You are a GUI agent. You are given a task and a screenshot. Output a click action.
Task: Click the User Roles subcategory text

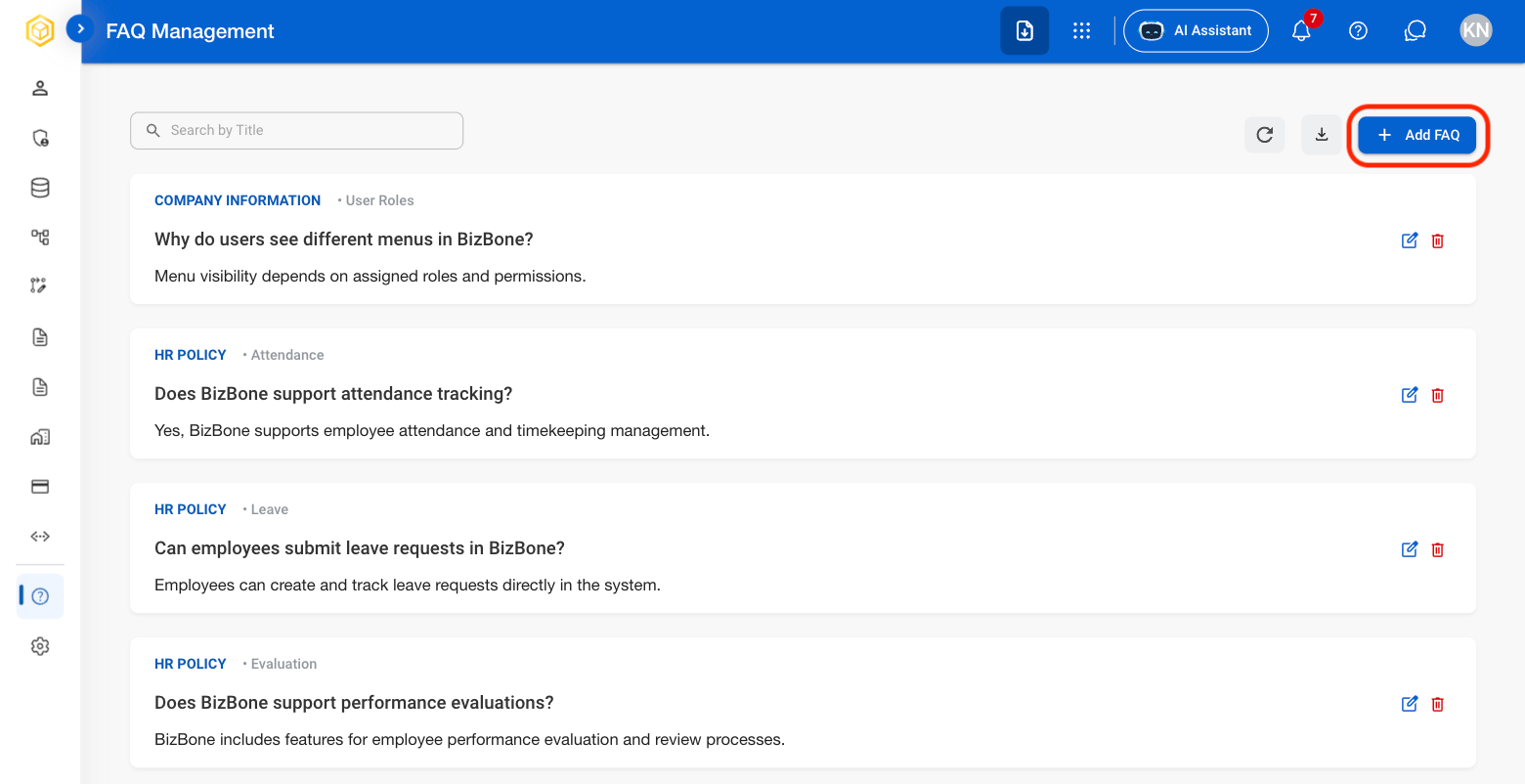click(379, 200)
